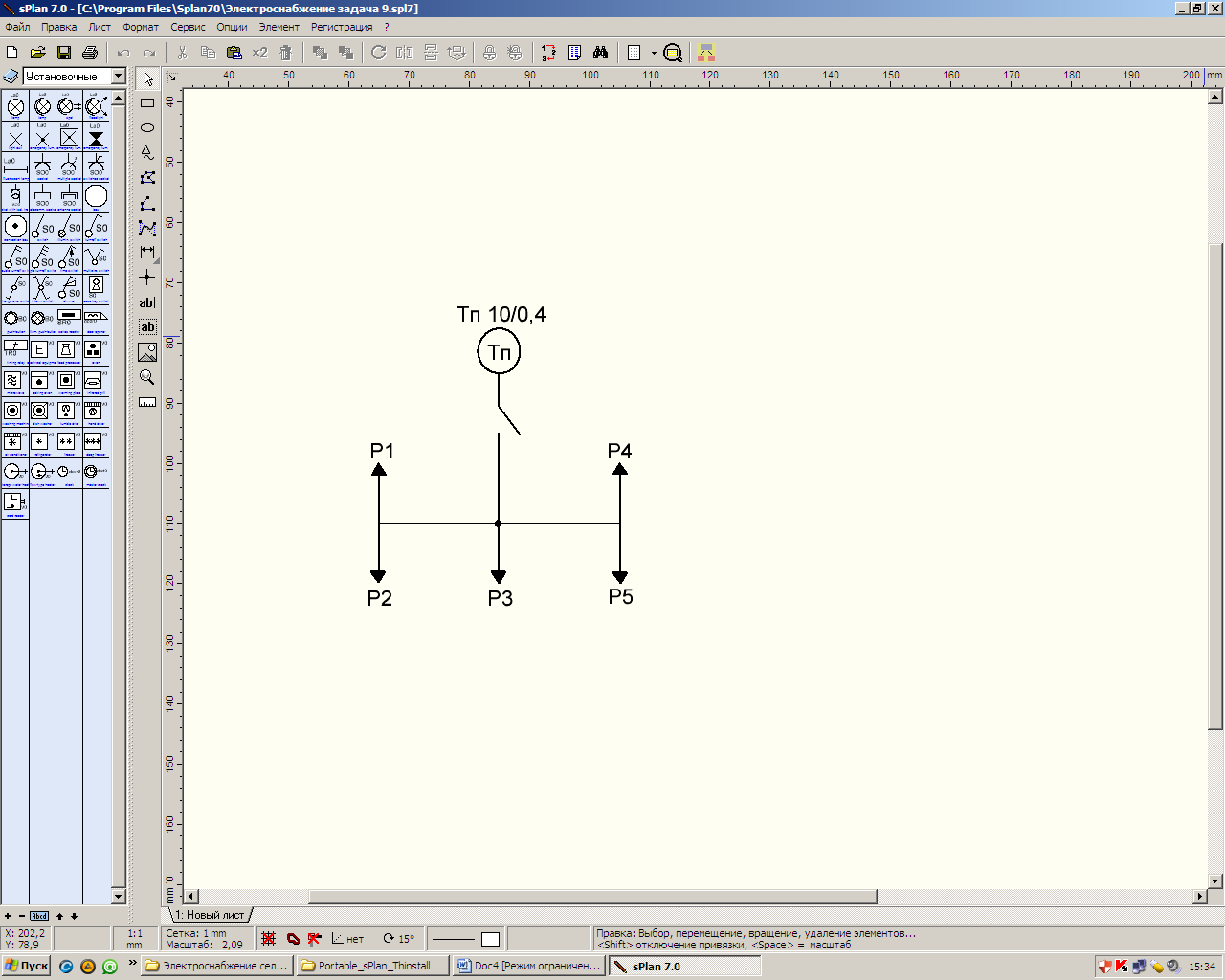Click the minus button to shrink library symbols
The height and width of the screenshot is (980, 1225).
point(22,916)
